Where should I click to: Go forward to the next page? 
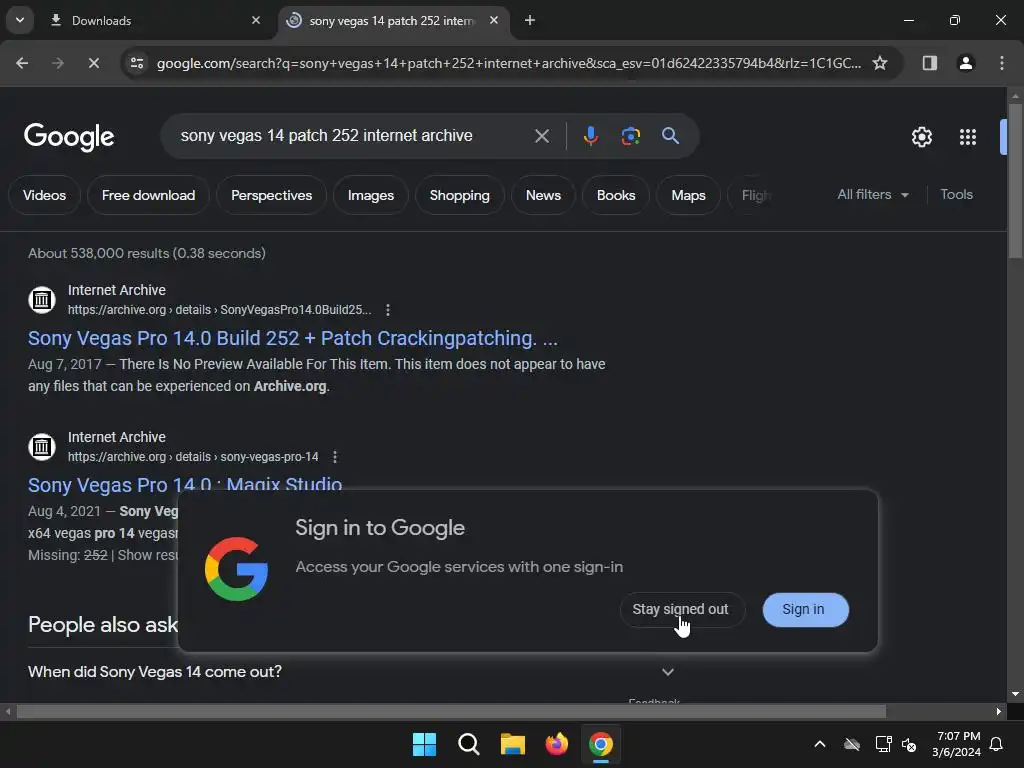(57, 63)
